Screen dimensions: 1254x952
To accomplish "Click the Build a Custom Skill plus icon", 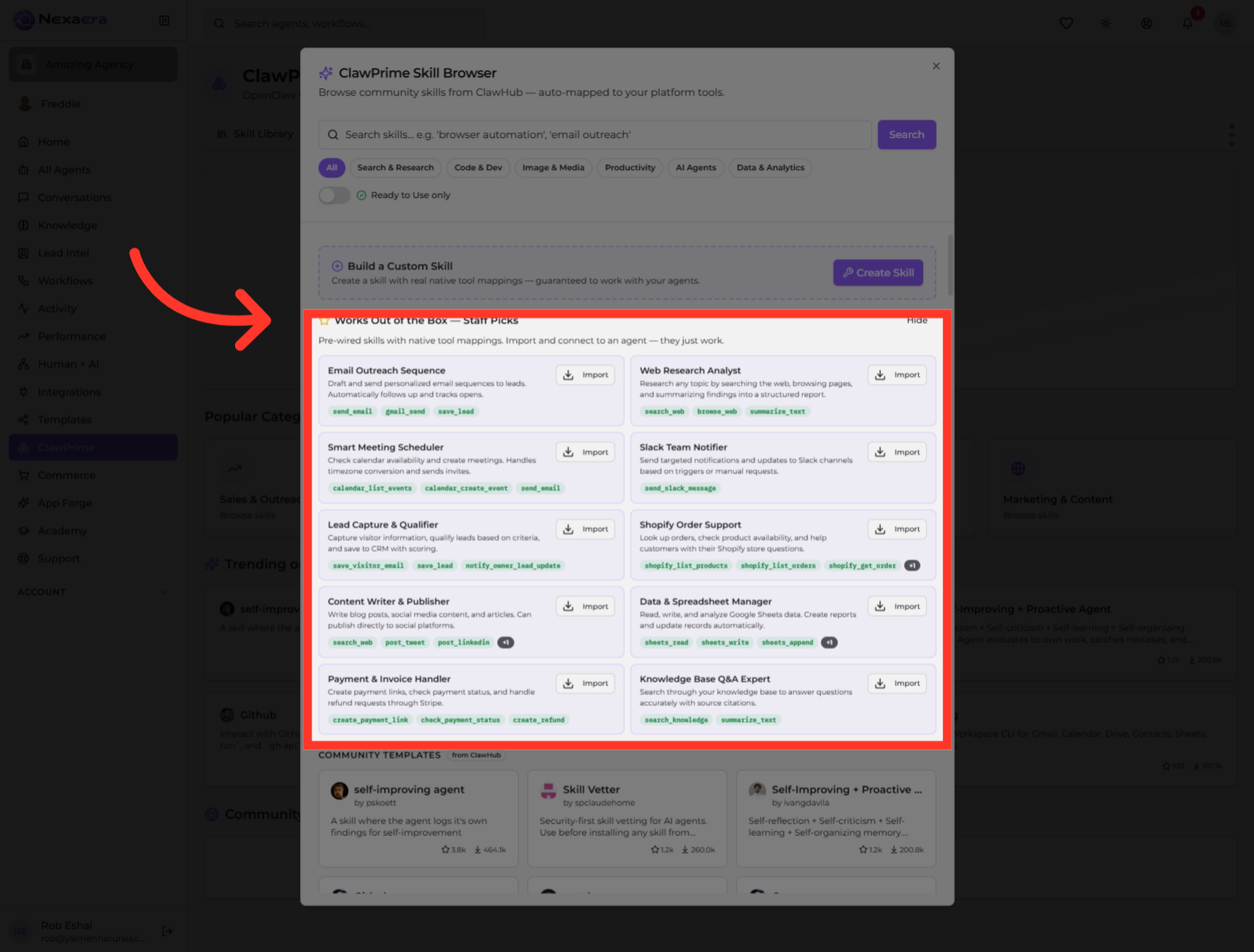I will 337,266.
